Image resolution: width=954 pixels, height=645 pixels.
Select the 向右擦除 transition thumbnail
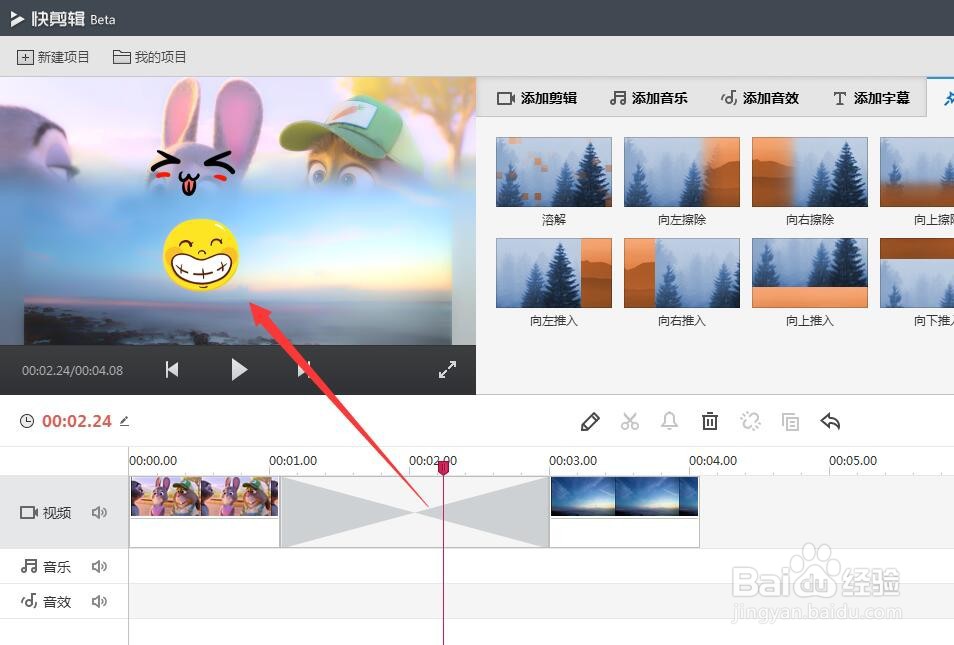coord(810,172)
